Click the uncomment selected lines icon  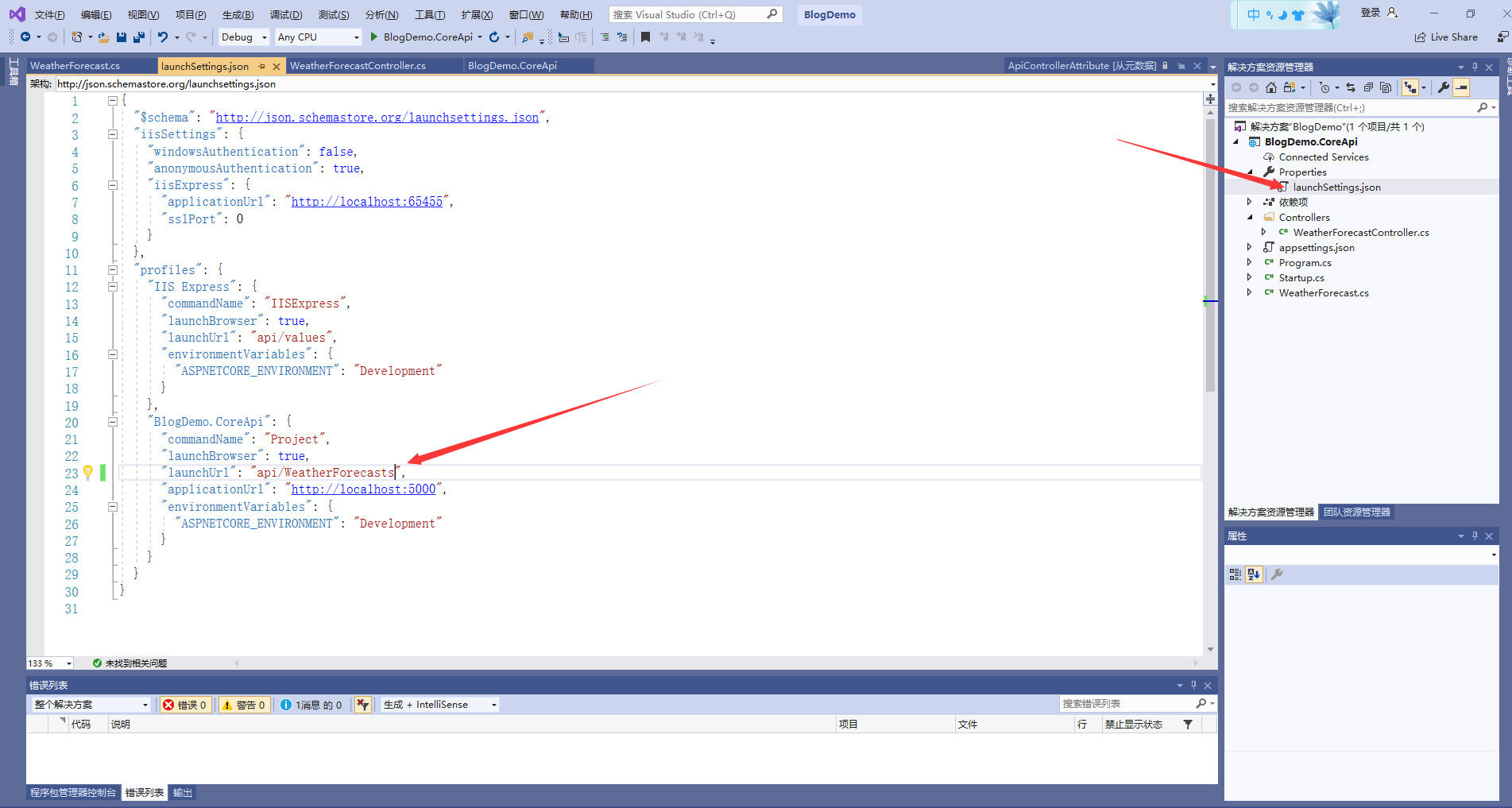[622, 37]
